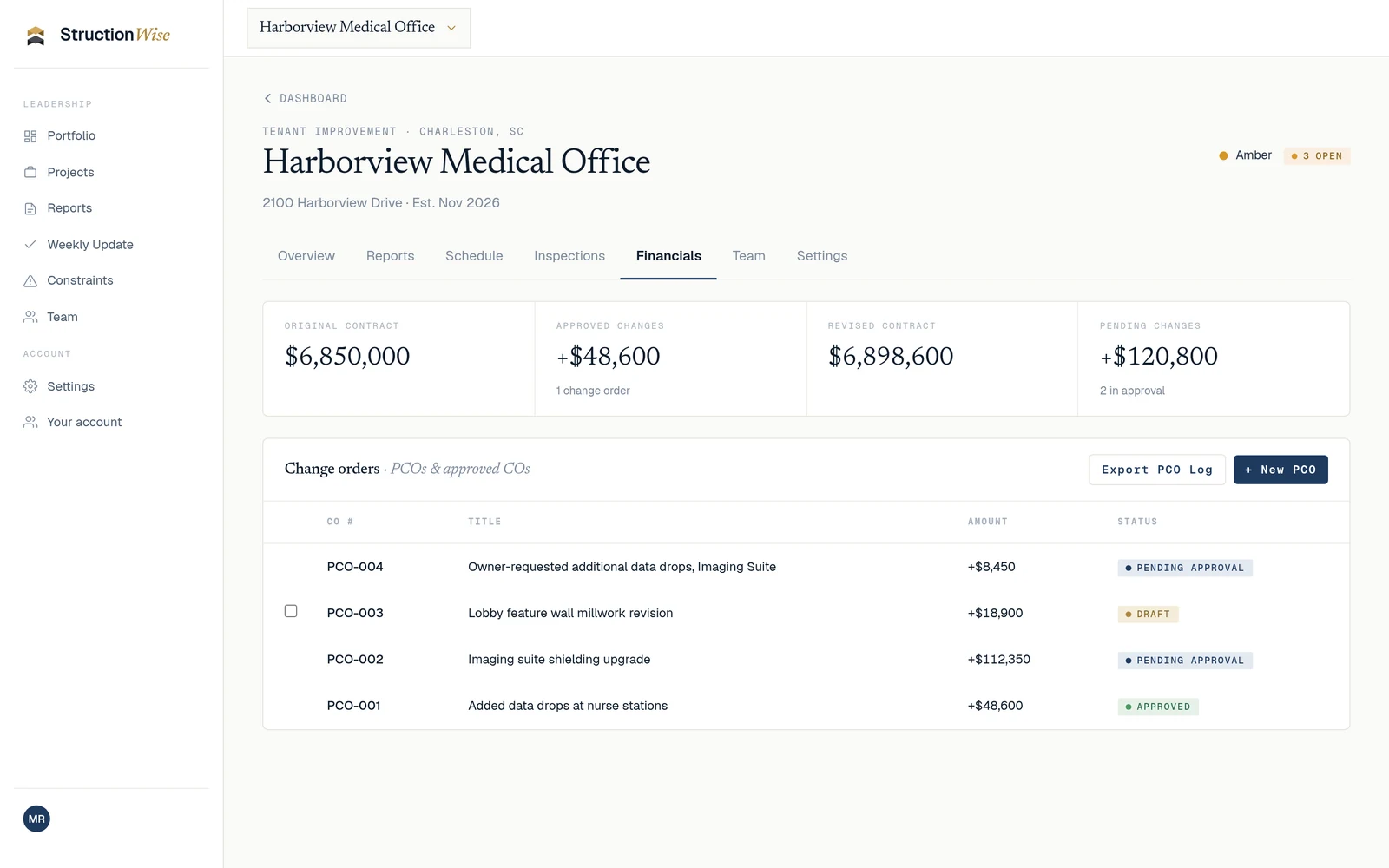Click the Revised Contract $6,898,600 value
Screen dimensions: 1389x868
(x=891, y=356)
